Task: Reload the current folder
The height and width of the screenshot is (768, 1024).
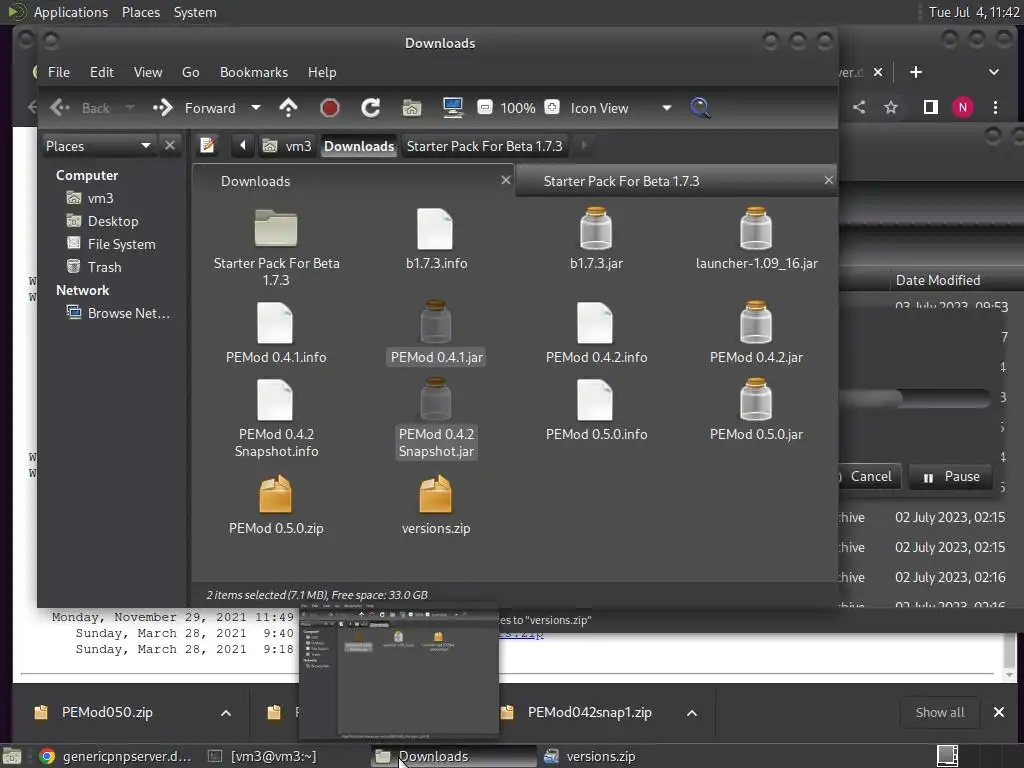Action: coord(370,108)
